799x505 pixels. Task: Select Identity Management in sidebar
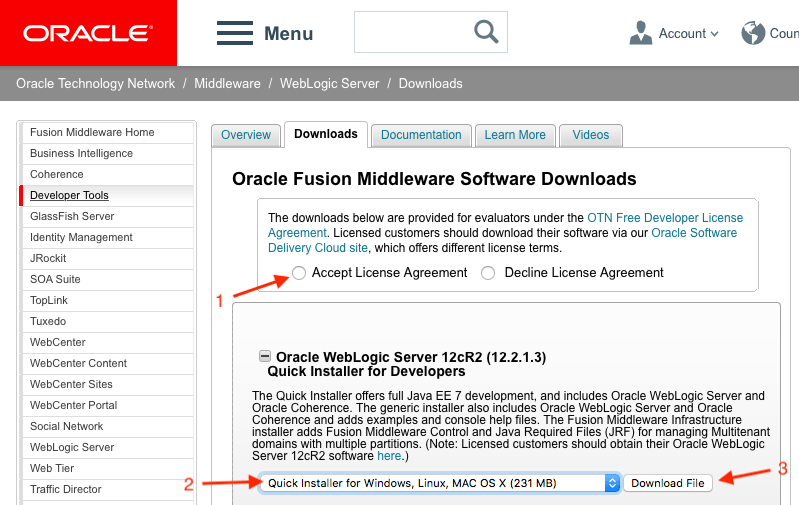(x=108, y=237)
